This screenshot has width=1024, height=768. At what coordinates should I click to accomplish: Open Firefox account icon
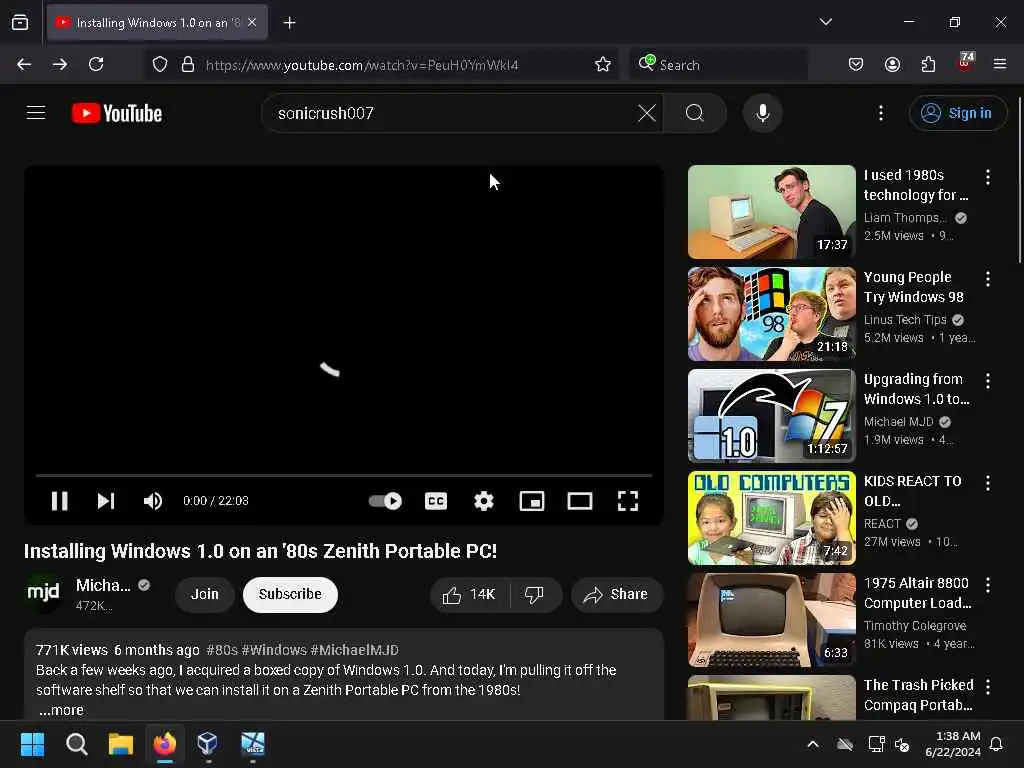892,64
